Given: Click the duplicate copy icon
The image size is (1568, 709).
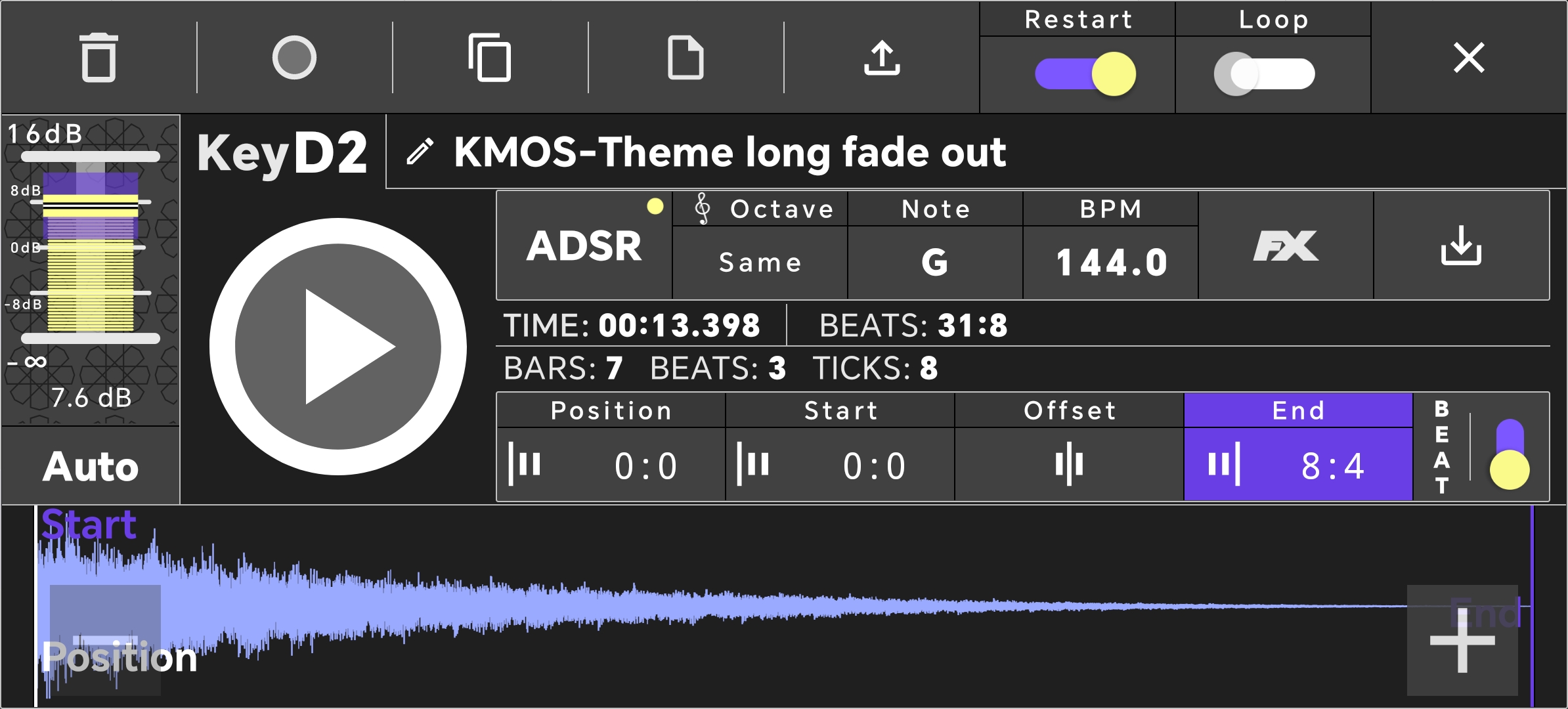Looking at the screenshot, I should point(490,58).
